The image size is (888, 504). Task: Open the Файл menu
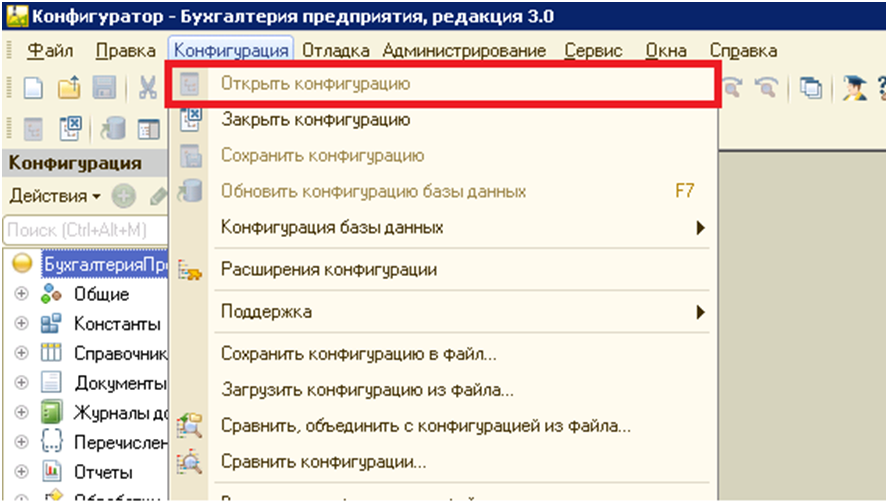(50, 50)
